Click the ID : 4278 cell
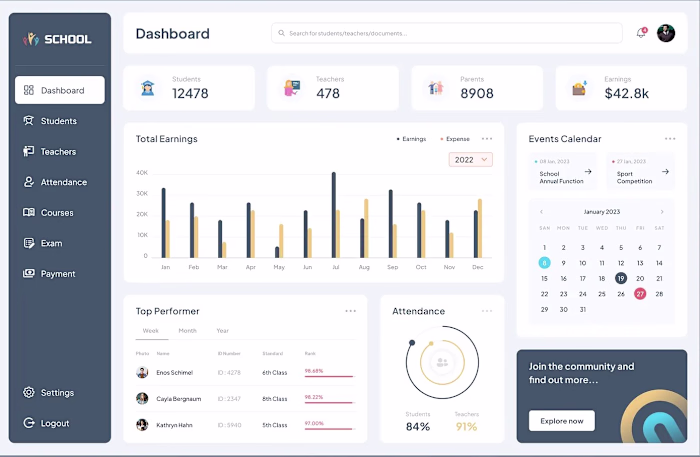Screen dimensions: 700x457 pos(229,373)
